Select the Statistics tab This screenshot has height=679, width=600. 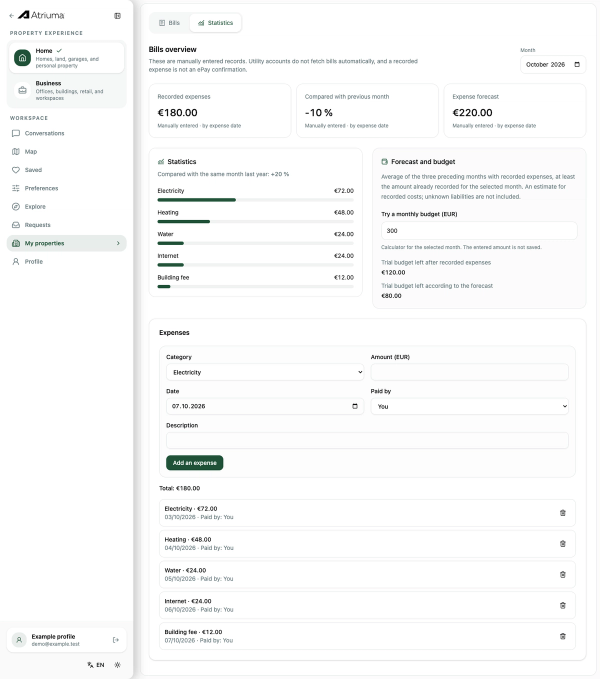pyautogui.click(x=216, y=23)
